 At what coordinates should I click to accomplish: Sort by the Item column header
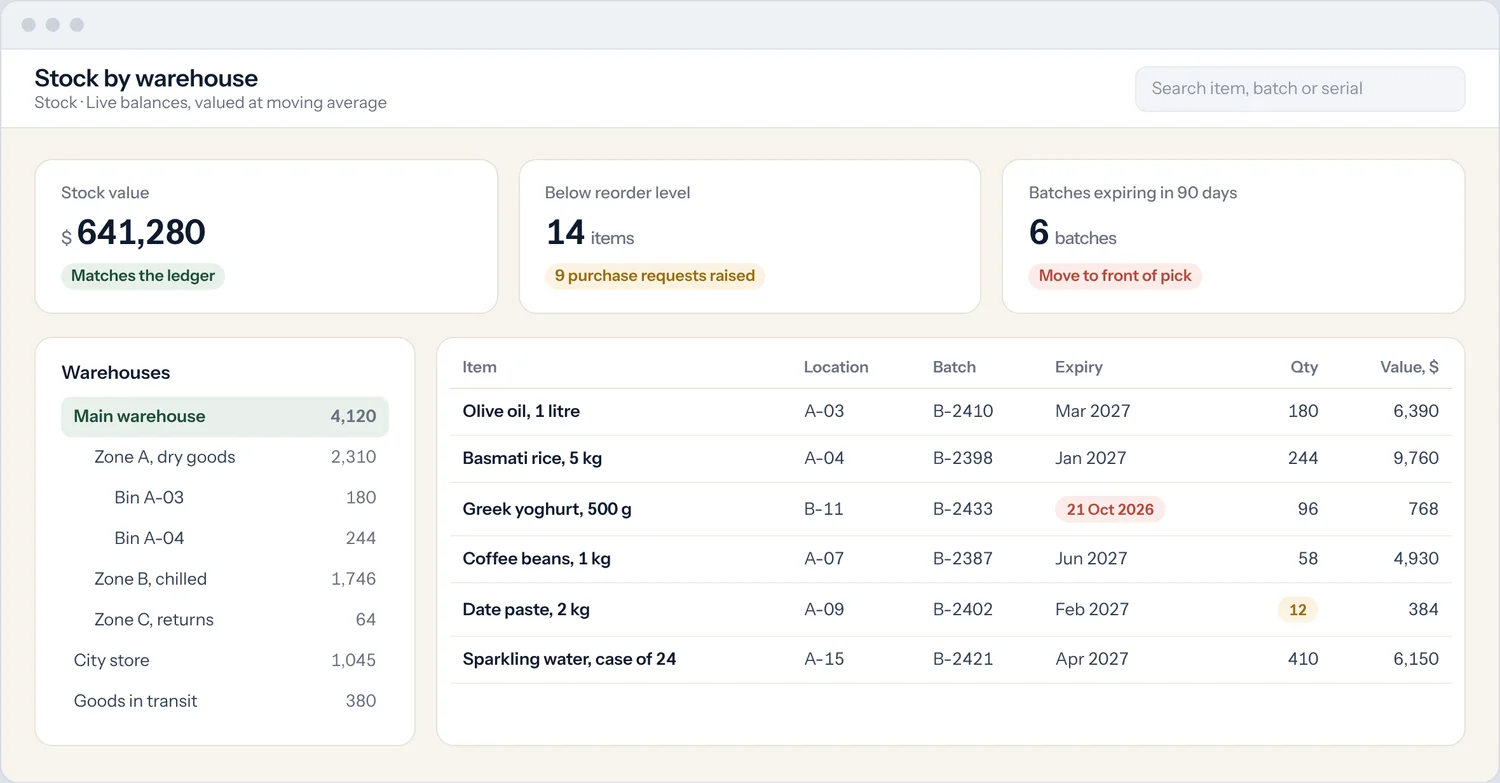click(x=480, y=367)
